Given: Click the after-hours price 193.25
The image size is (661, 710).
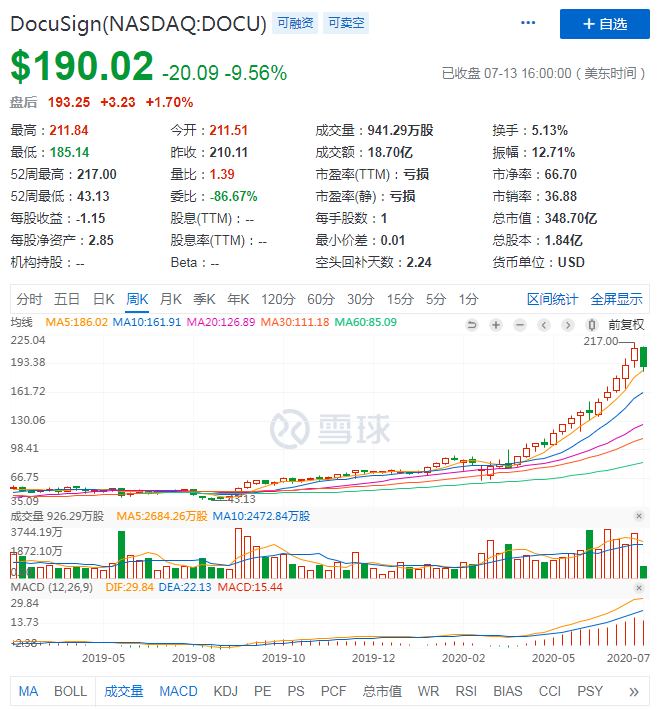Looking at the screenshot, I should 69,102.
